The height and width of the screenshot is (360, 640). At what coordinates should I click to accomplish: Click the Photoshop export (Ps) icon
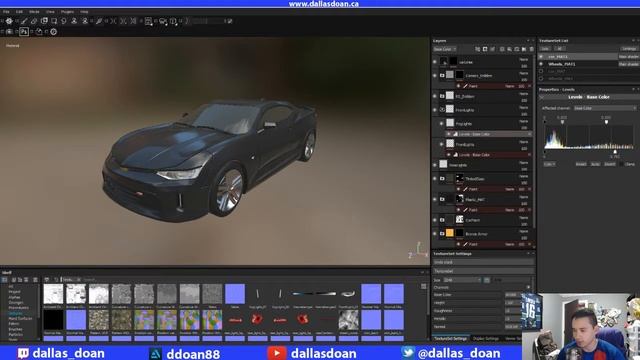(x=24, y=31)
